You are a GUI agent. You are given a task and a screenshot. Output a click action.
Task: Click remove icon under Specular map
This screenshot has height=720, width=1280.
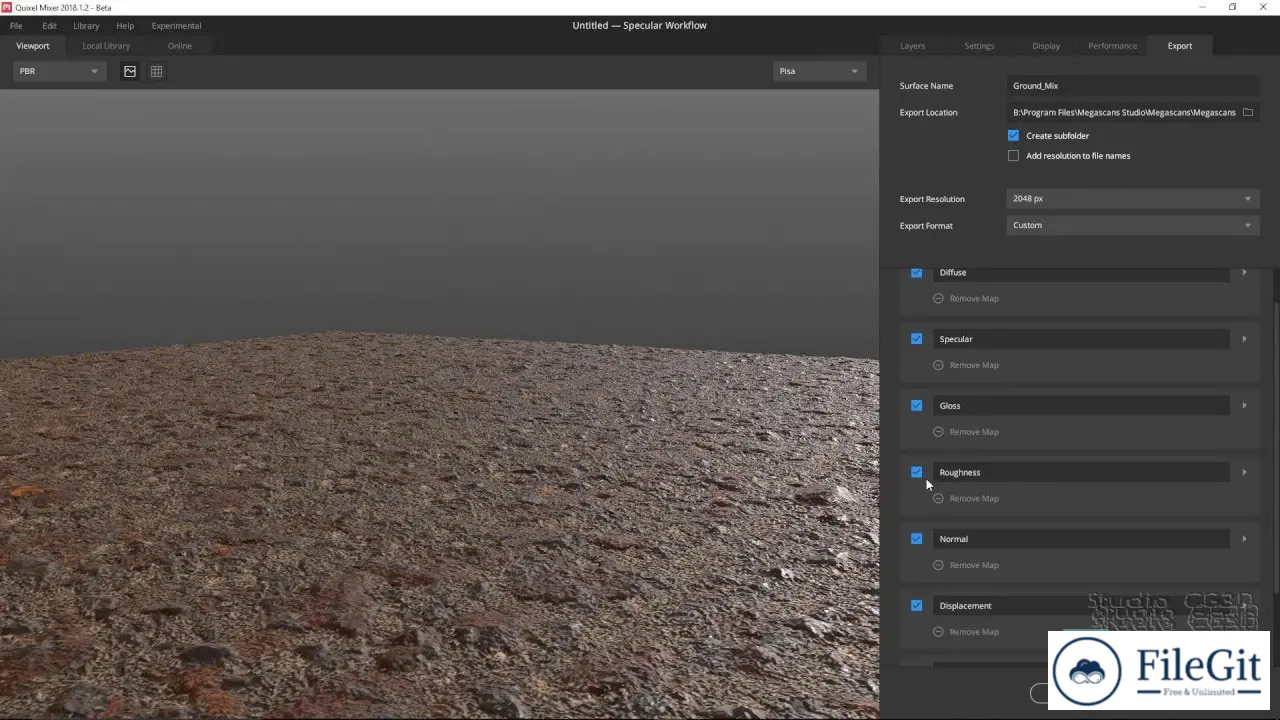[x=938, y=365]
